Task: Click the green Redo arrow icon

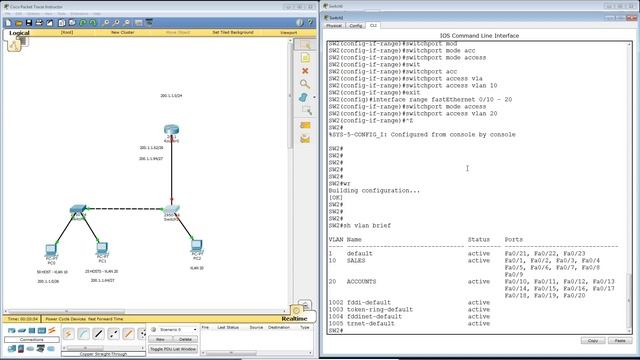Action: (x=93, y=23)
